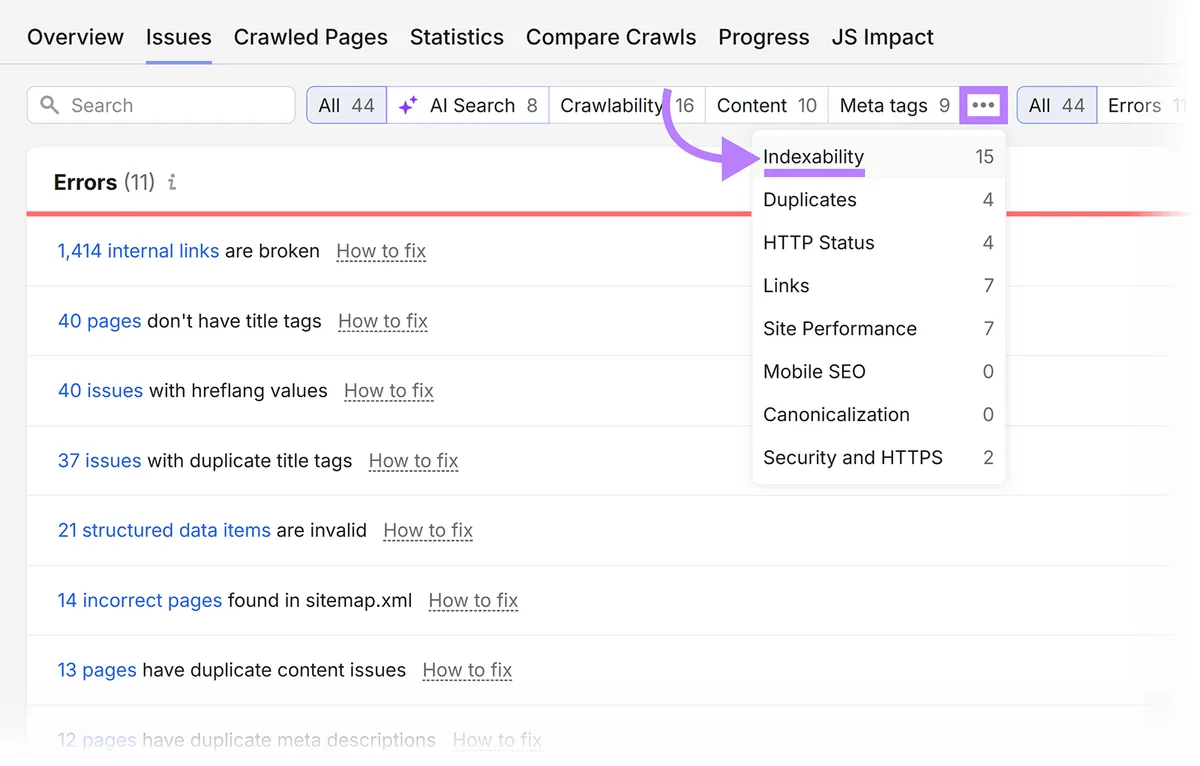
Task: Select the All 44 severity filter
Action: tap(1057, 105)
